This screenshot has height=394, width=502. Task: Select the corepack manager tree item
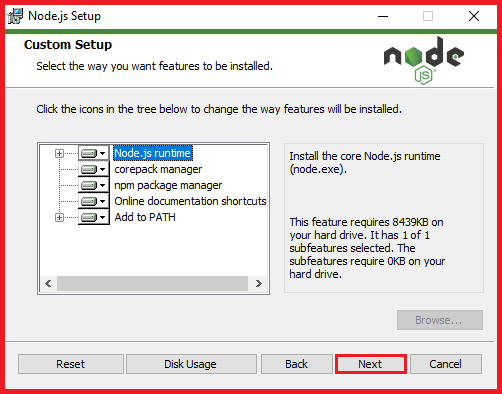(158, 169)
